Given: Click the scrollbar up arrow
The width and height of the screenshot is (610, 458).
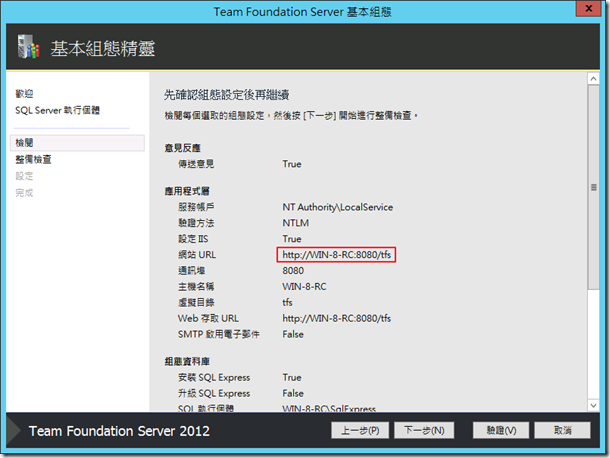Looking at the screenshot, I should click(593, 79).
